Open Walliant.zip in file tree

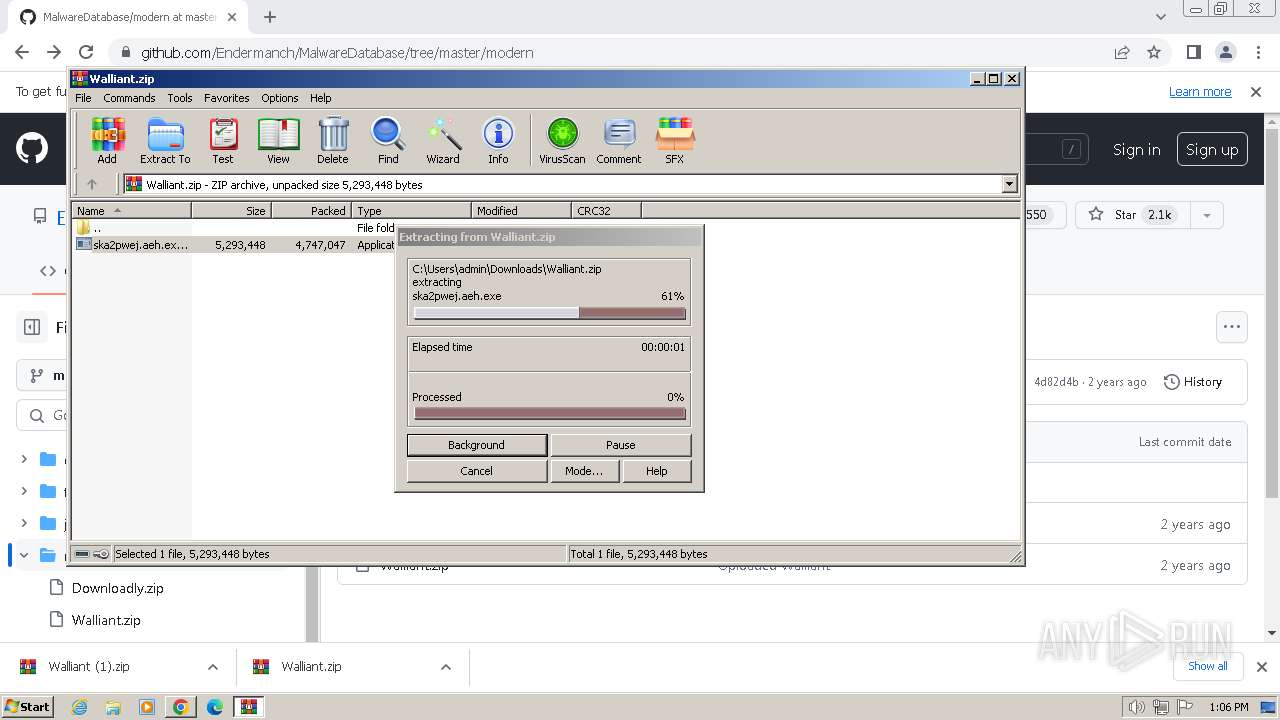tap(106, 620)
